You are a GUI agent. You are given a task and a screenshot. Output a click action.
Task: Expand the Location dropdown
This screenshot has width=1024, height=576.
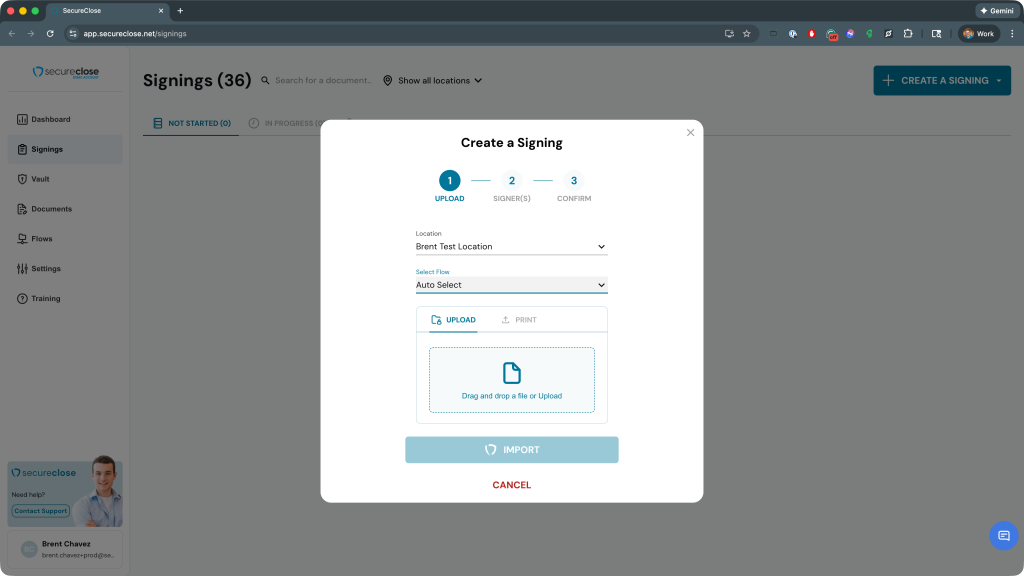(x=511, y=246)
